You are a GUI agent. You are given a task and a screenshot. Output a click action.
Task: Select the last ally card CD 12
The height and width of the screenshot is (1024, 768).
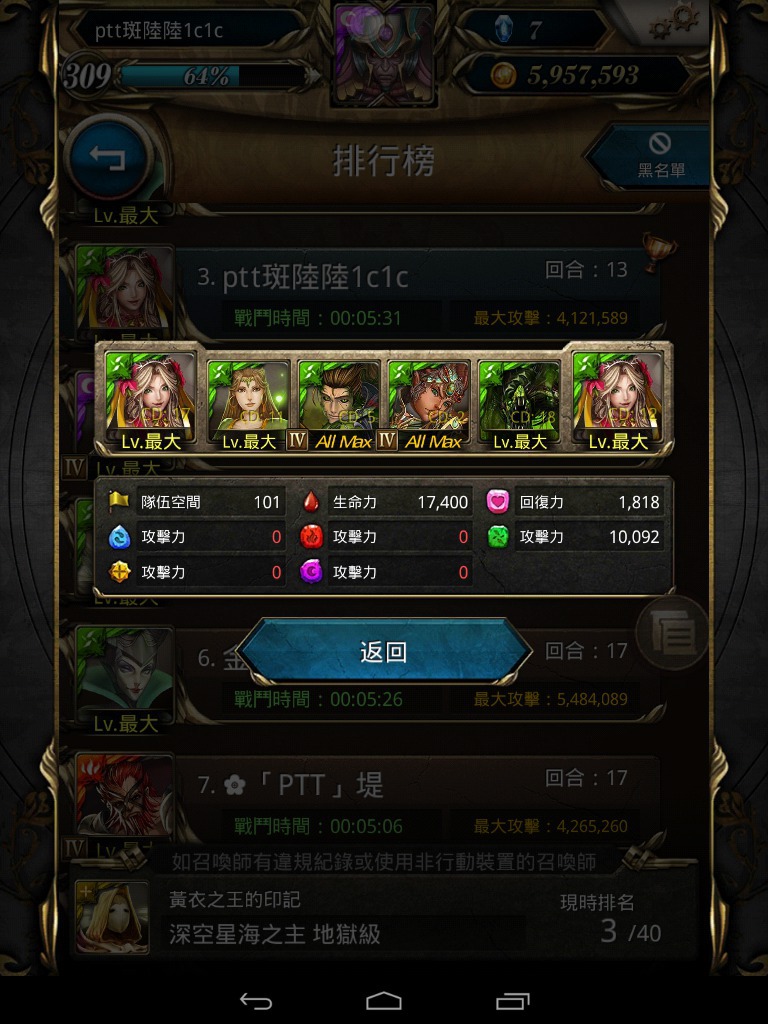click(x=618, y=400)
